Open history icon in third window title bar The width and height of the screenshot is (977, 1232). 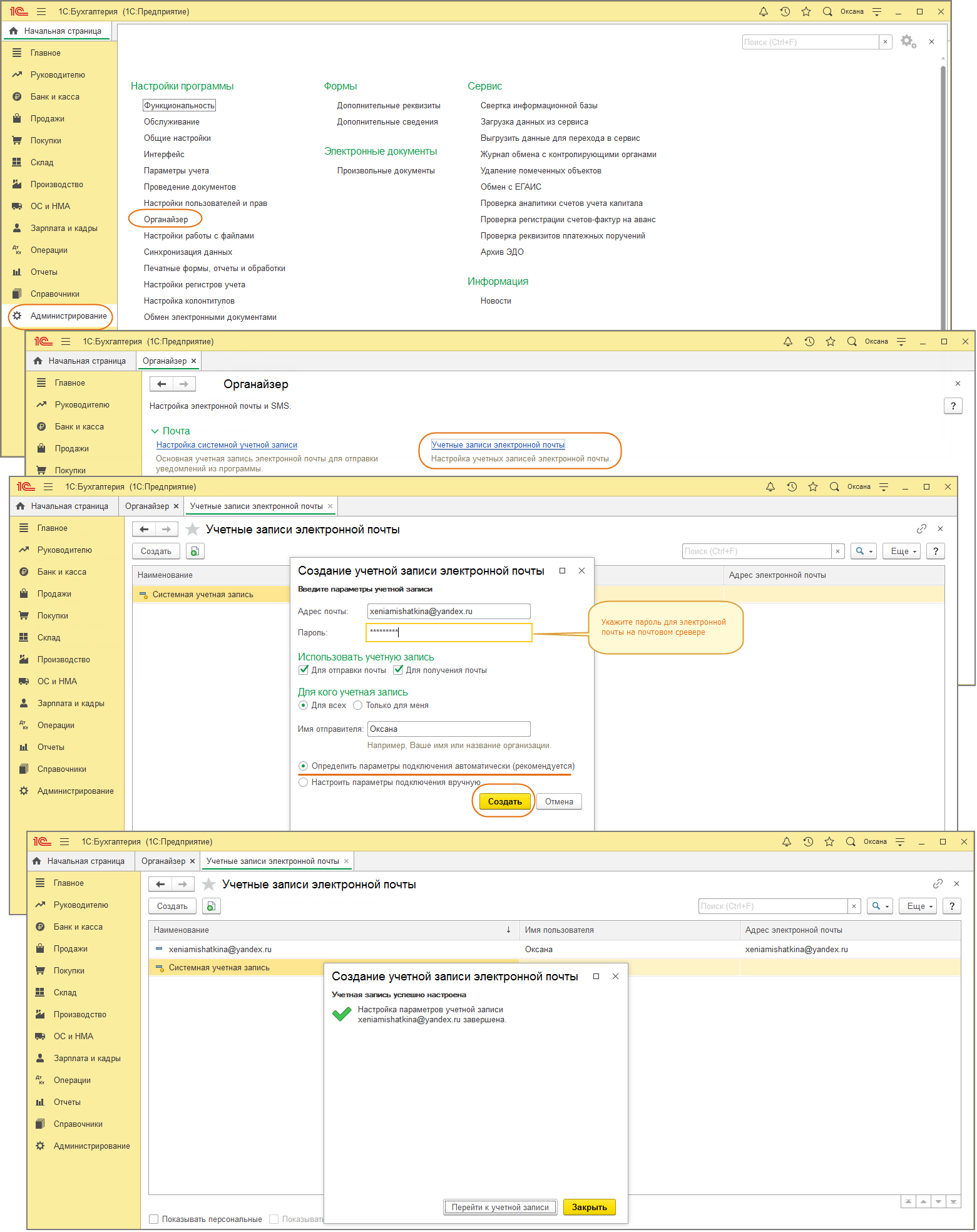(792, 486)
